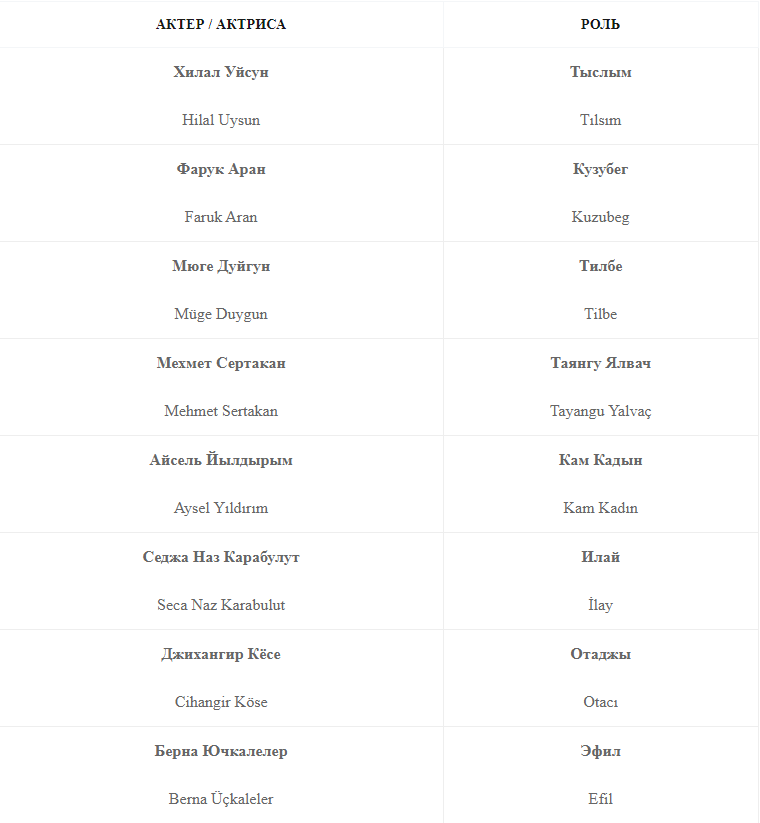
Task: Click the actress name "Берна Ючкалелер"
Action: 221,751
